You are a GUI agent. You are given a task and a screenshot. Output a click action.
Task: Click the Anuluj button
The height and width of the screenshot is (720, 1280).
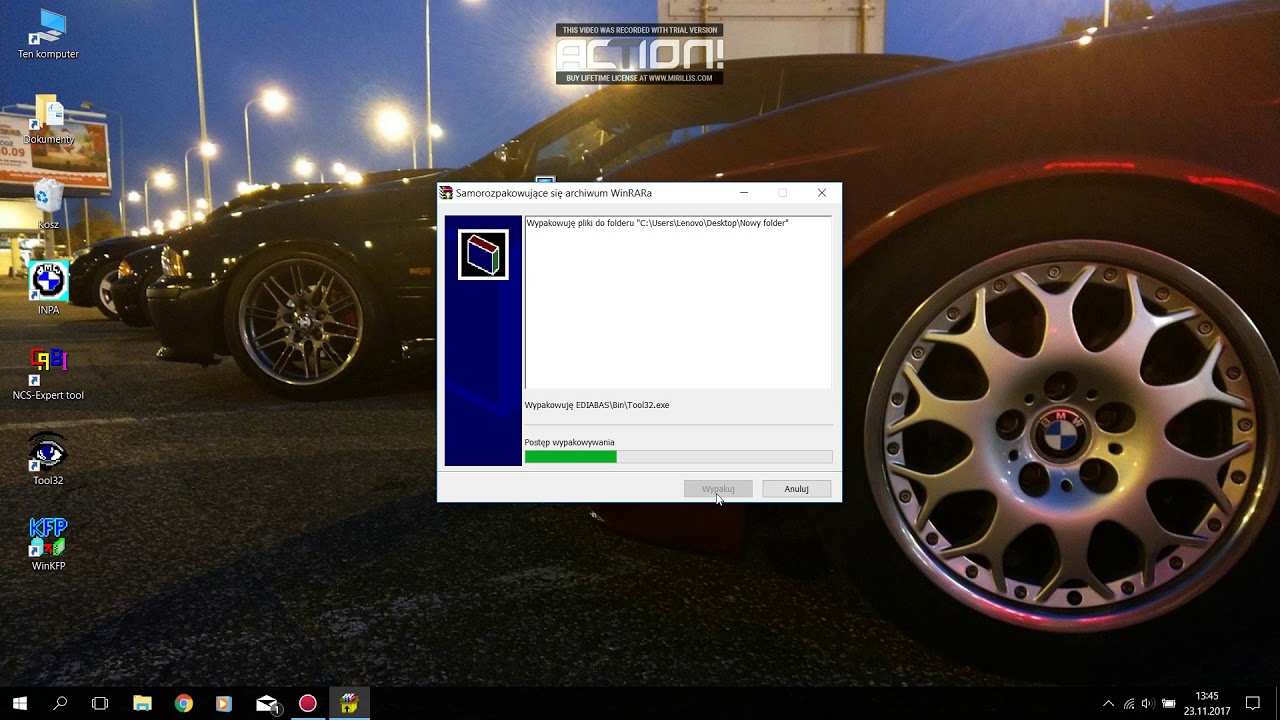(x=796, y=489)
